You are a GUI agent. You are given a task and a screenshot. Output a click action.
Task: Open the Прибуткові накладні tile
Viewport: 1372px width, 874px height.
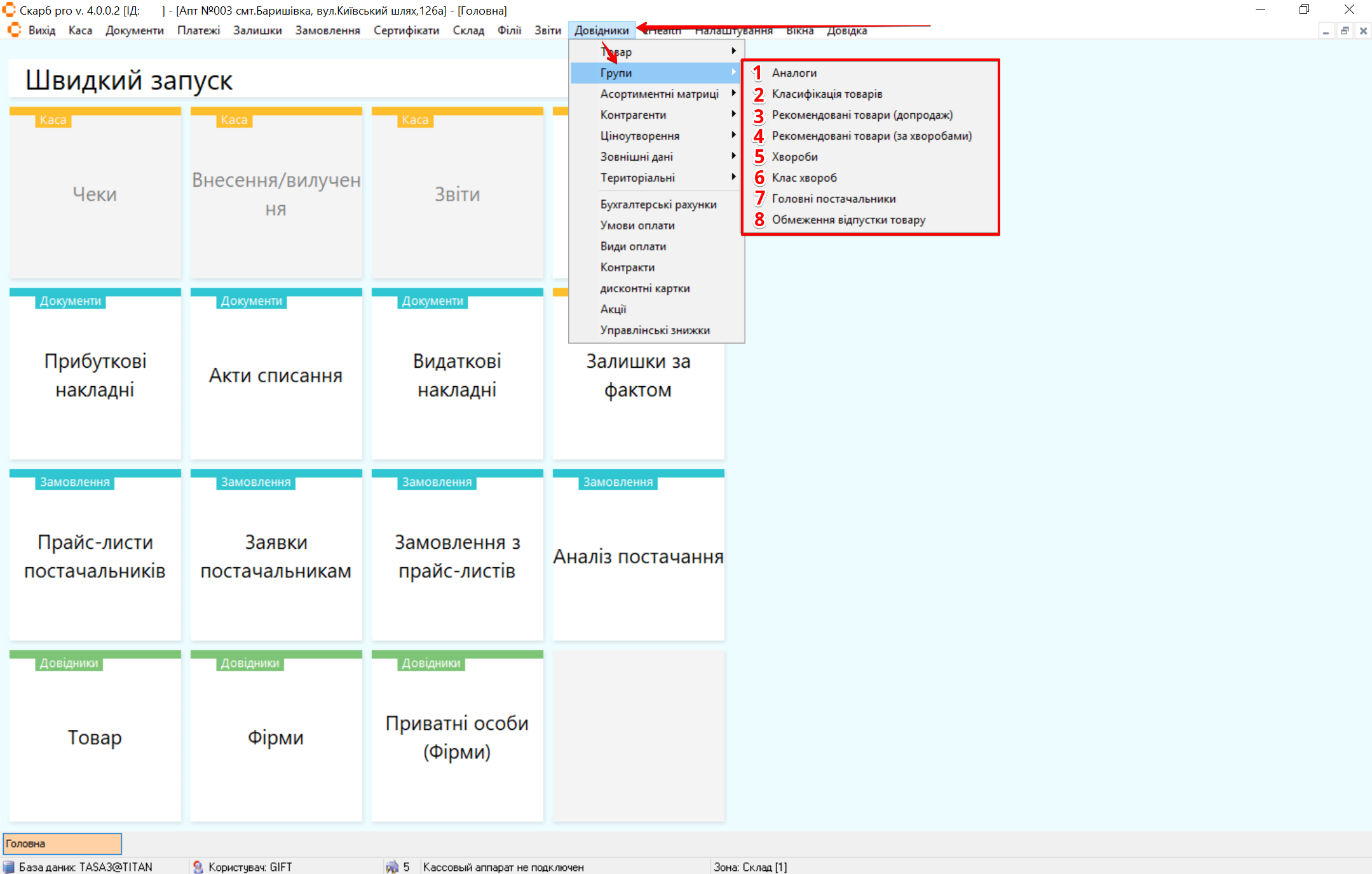click(x=95, y=375)
